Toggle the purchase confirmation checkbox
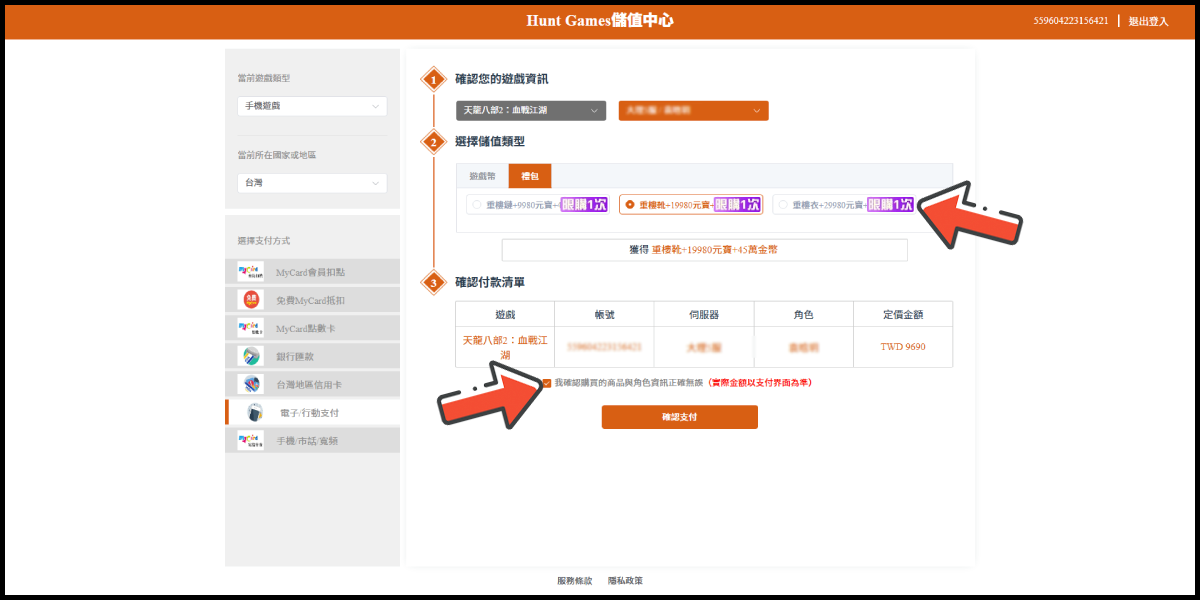This screenshot has height=600, width=1200. click(546, 382)
